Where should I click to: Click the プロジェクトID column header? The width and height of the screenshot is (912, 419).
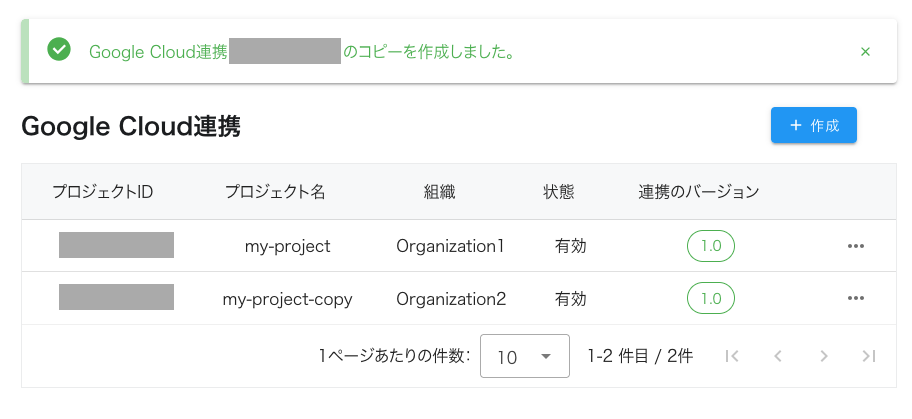pos(103,192)
